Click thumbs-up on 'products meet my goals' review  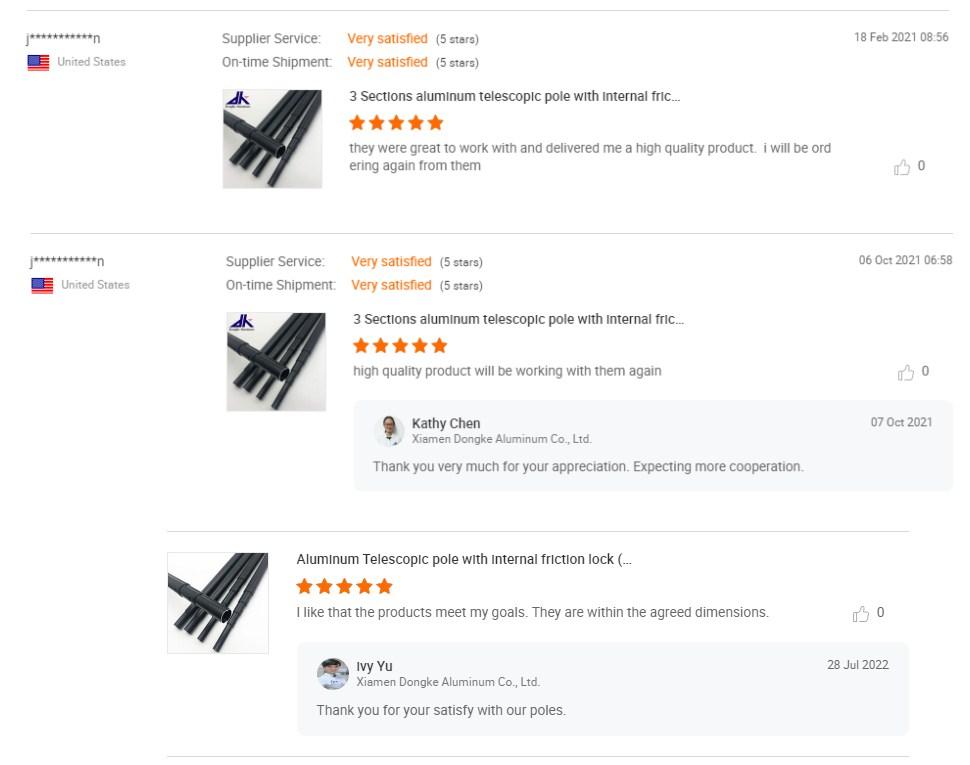tap(861, 613)
